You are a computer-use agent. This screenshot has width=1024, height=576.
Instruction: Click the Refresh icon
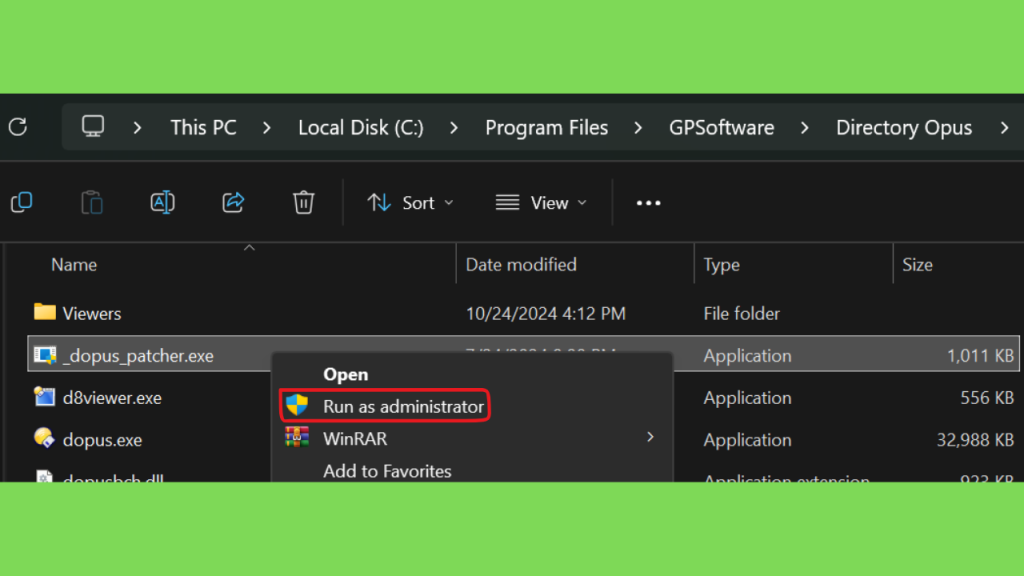[18, 127]
